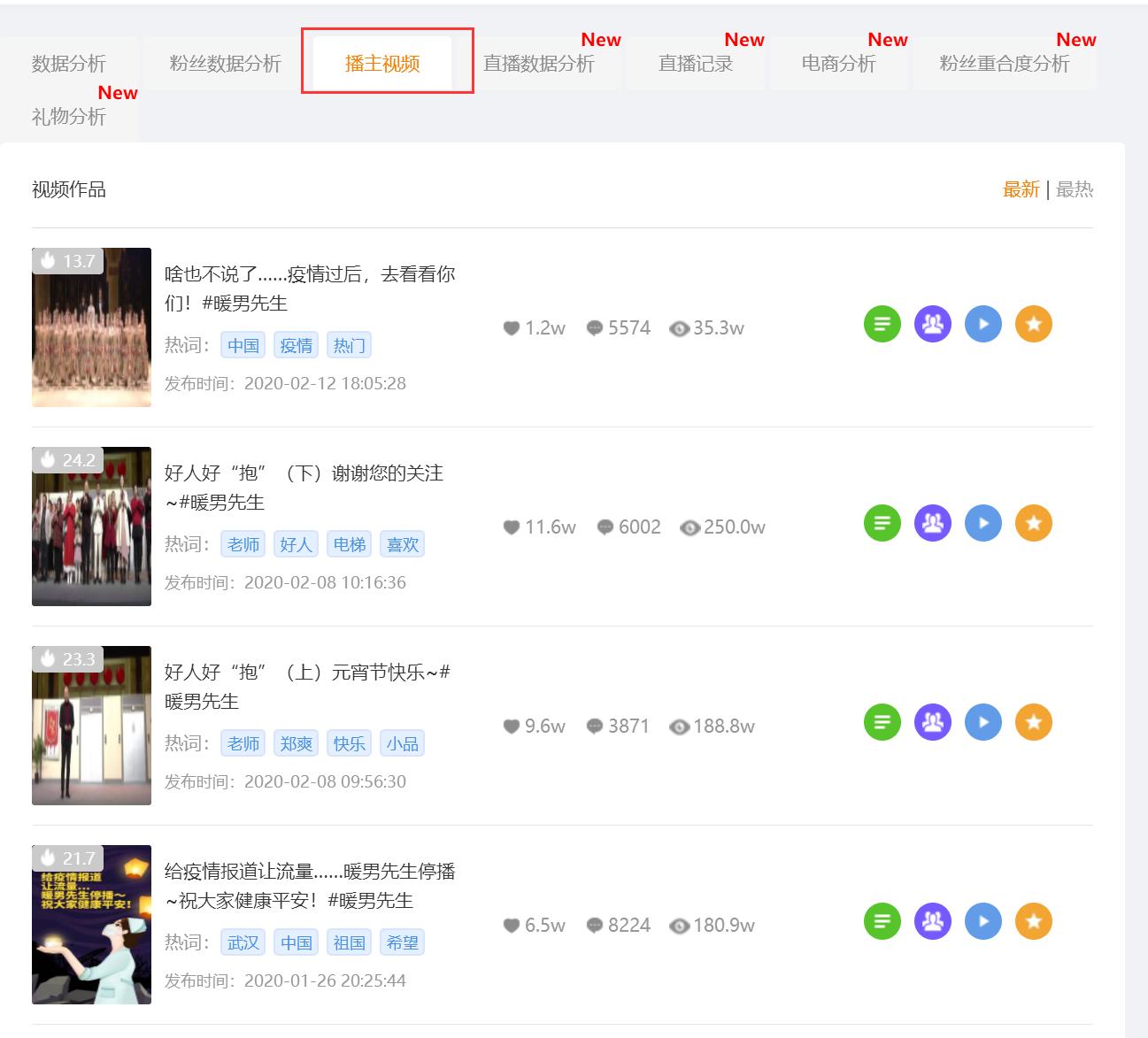1148x1038 pixels.
Task: Click eye views icon beside 250.0w
Action: pos(690,528)
